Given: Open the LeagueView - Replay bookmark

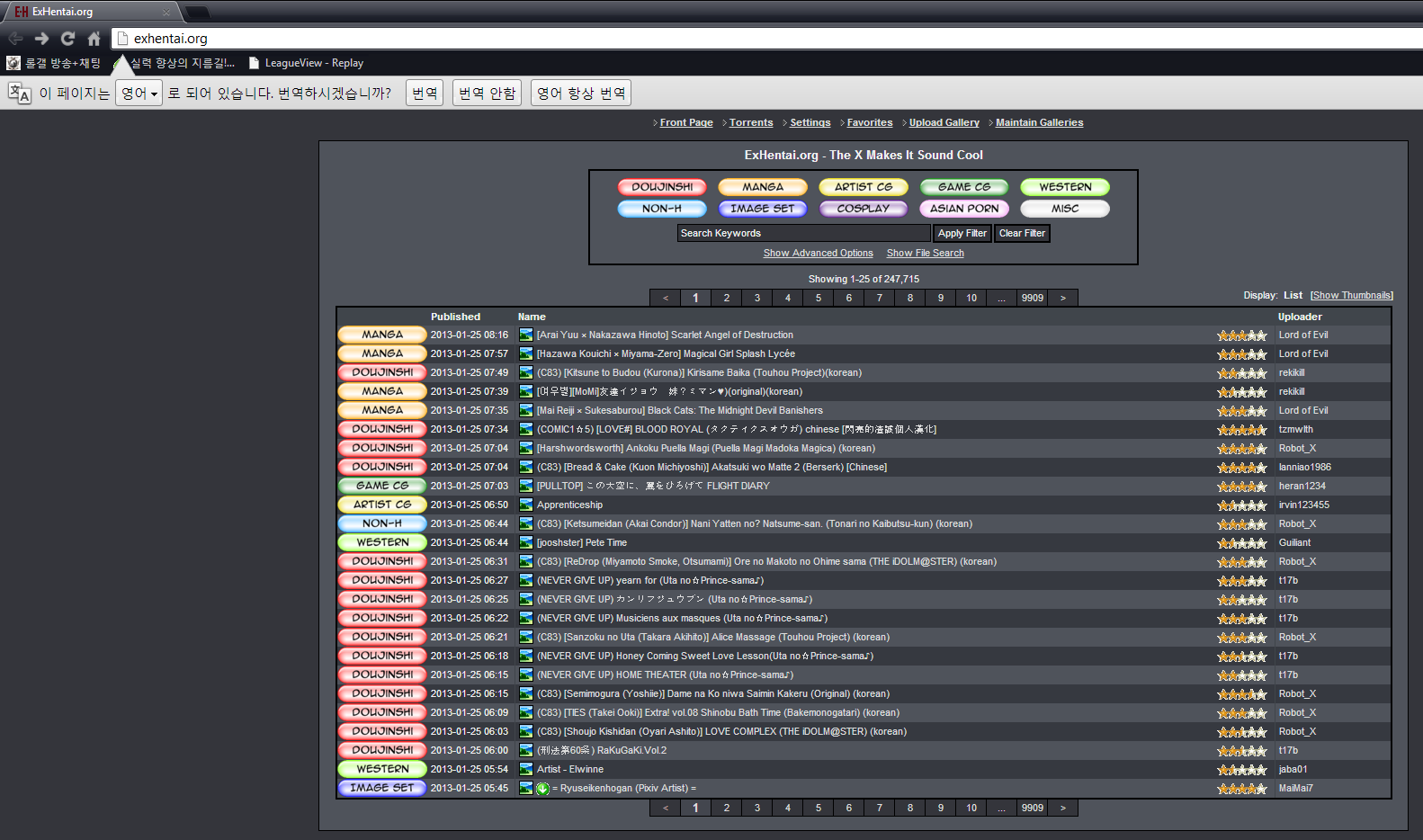Looking at the screenshot, I should [x=306, y=63].
